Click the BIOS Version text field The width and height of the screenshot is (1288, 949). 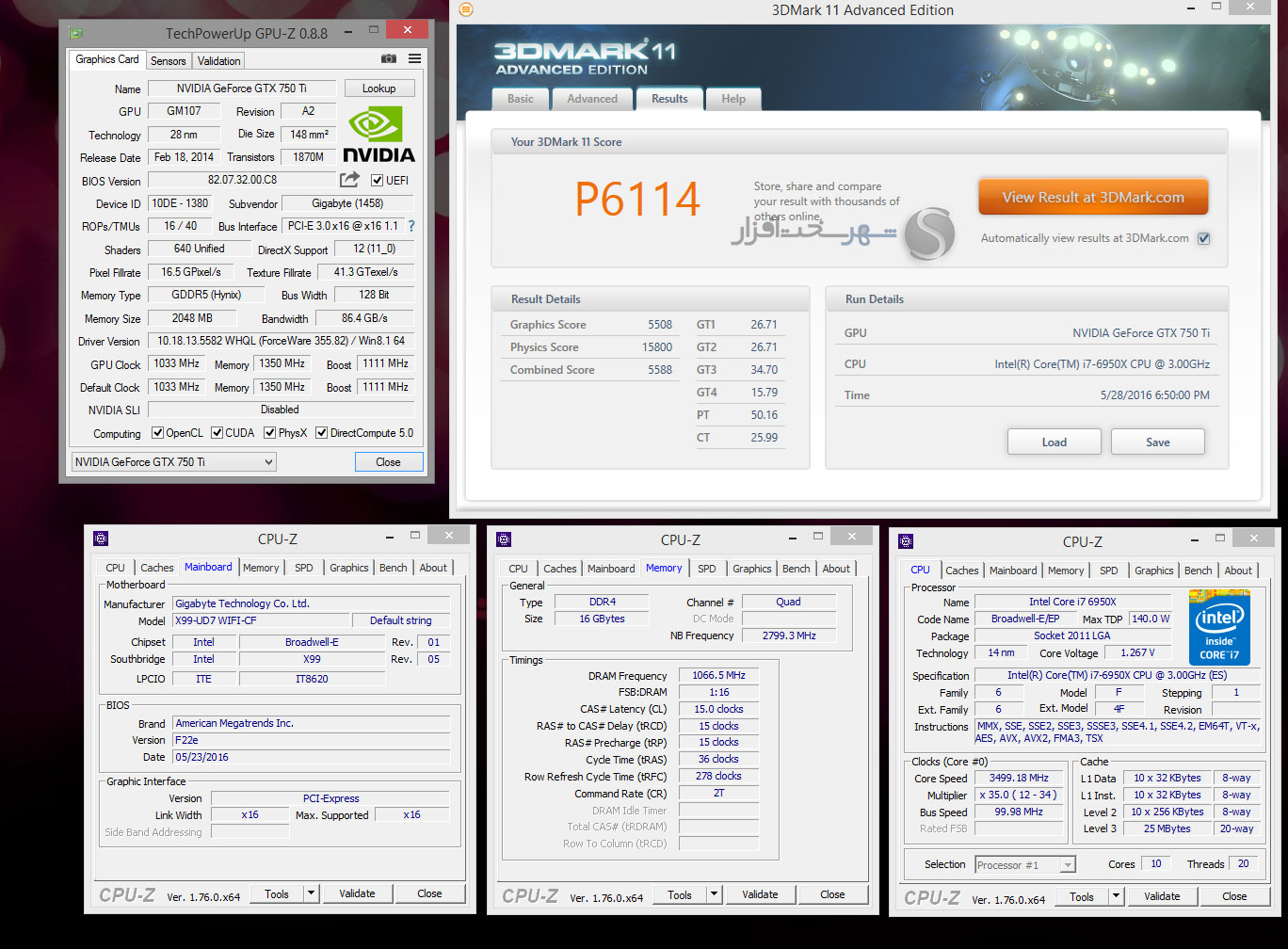click(x=242, y=180)
